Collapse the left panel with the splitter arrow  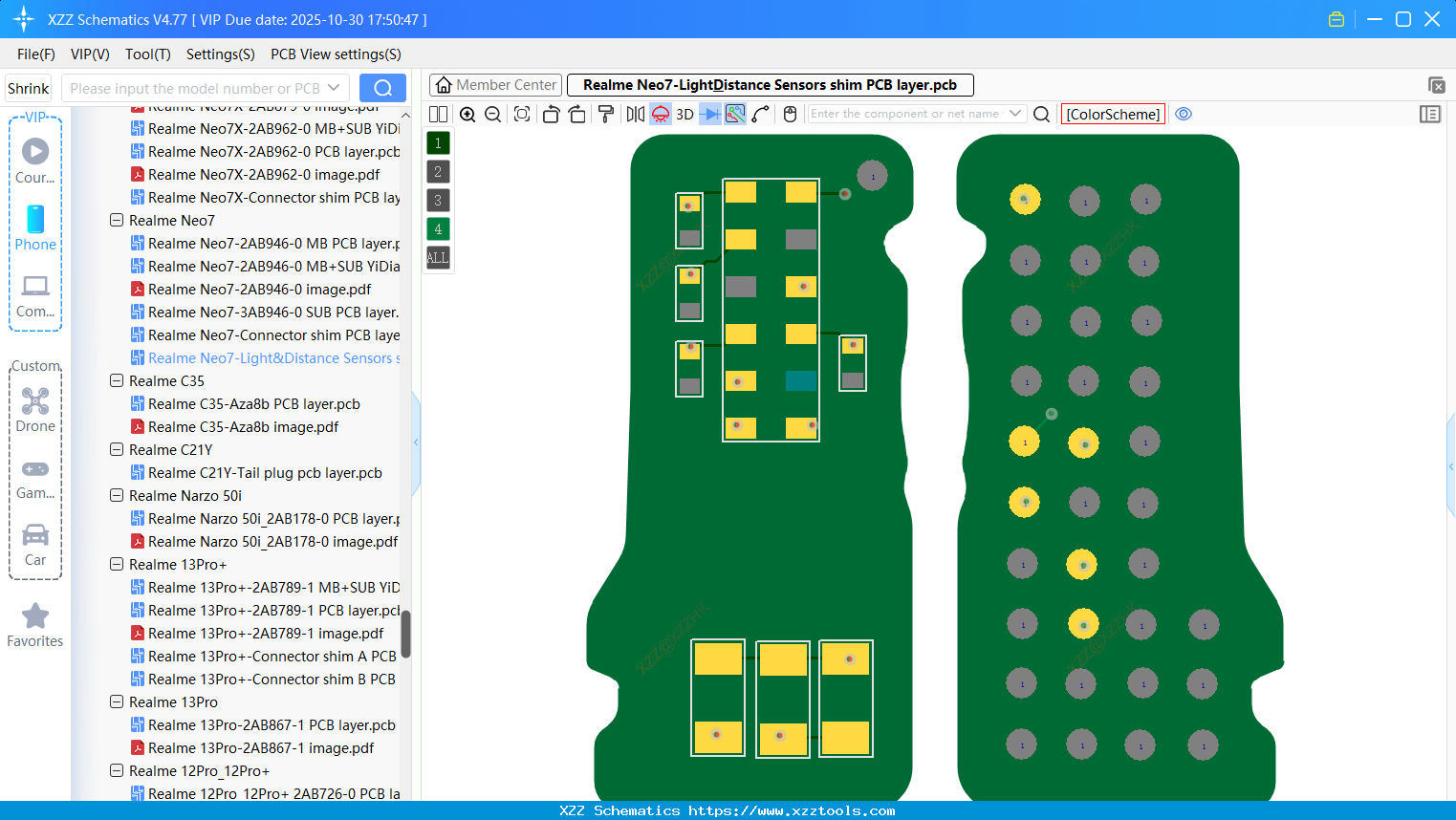tap(416, 442)
